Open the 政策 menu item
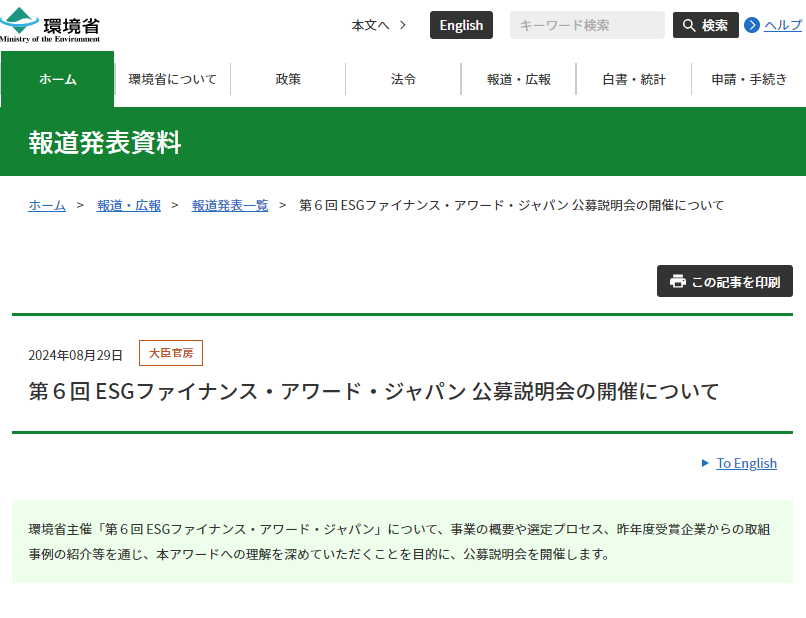806x618 pixels. coord(287,78)
